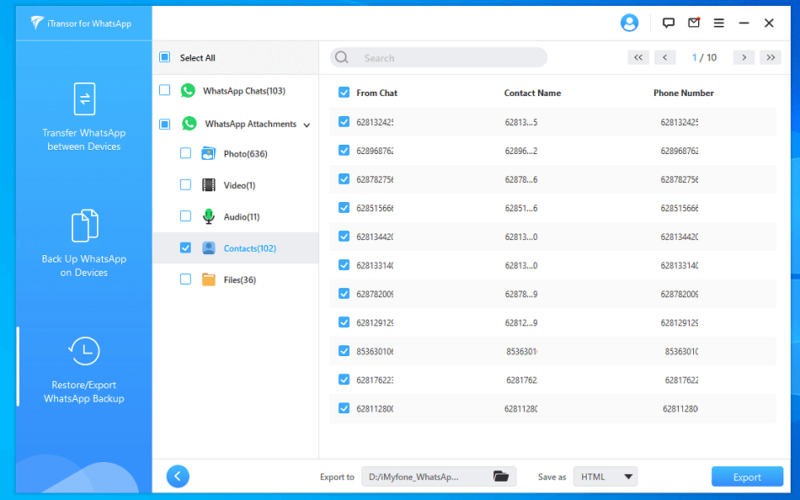
Task: Click From Chat cell starting 62811280
Action: 374,408
